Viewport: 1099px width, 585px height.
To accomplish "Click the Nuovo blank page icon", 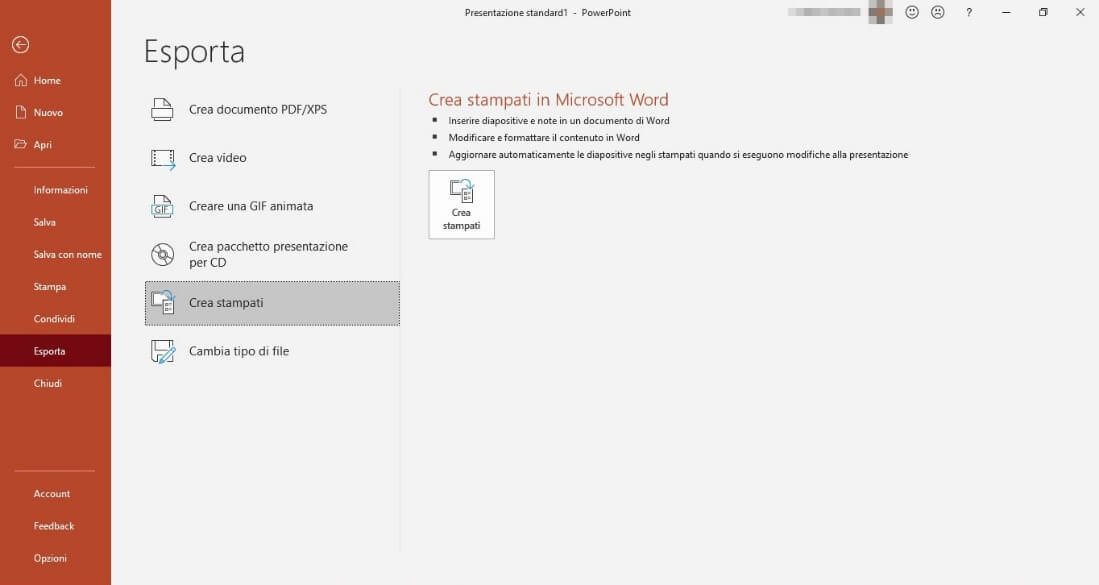I will (21, 112).
